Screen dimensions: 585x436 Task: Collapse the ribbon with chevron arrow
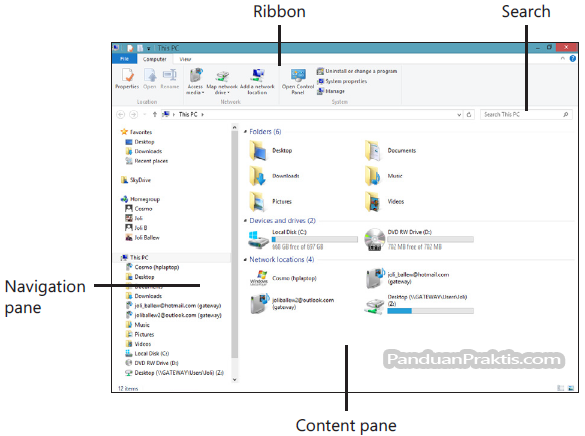coord(563,59)
